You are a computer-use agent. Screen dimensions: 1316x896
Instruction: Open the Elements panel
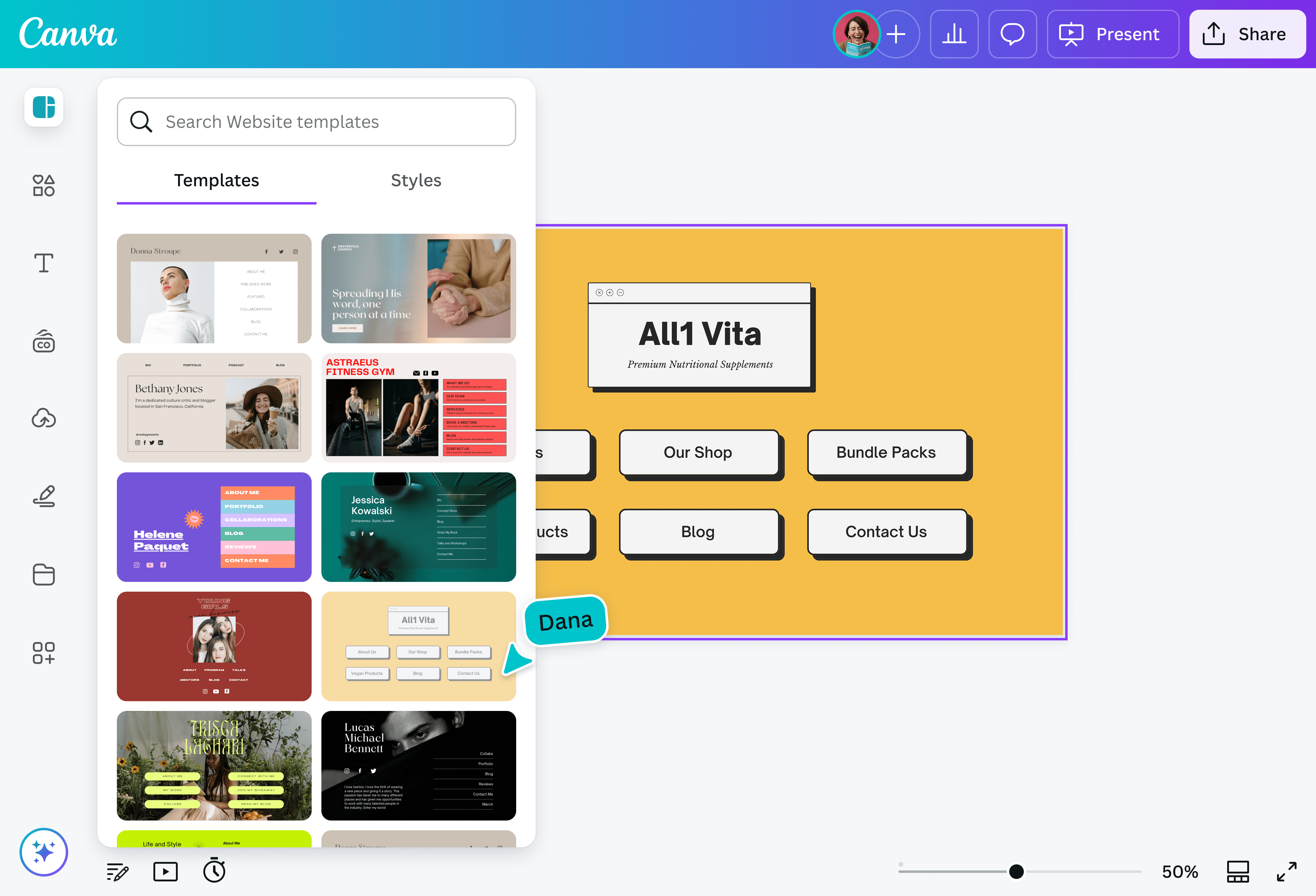(44, 185)
